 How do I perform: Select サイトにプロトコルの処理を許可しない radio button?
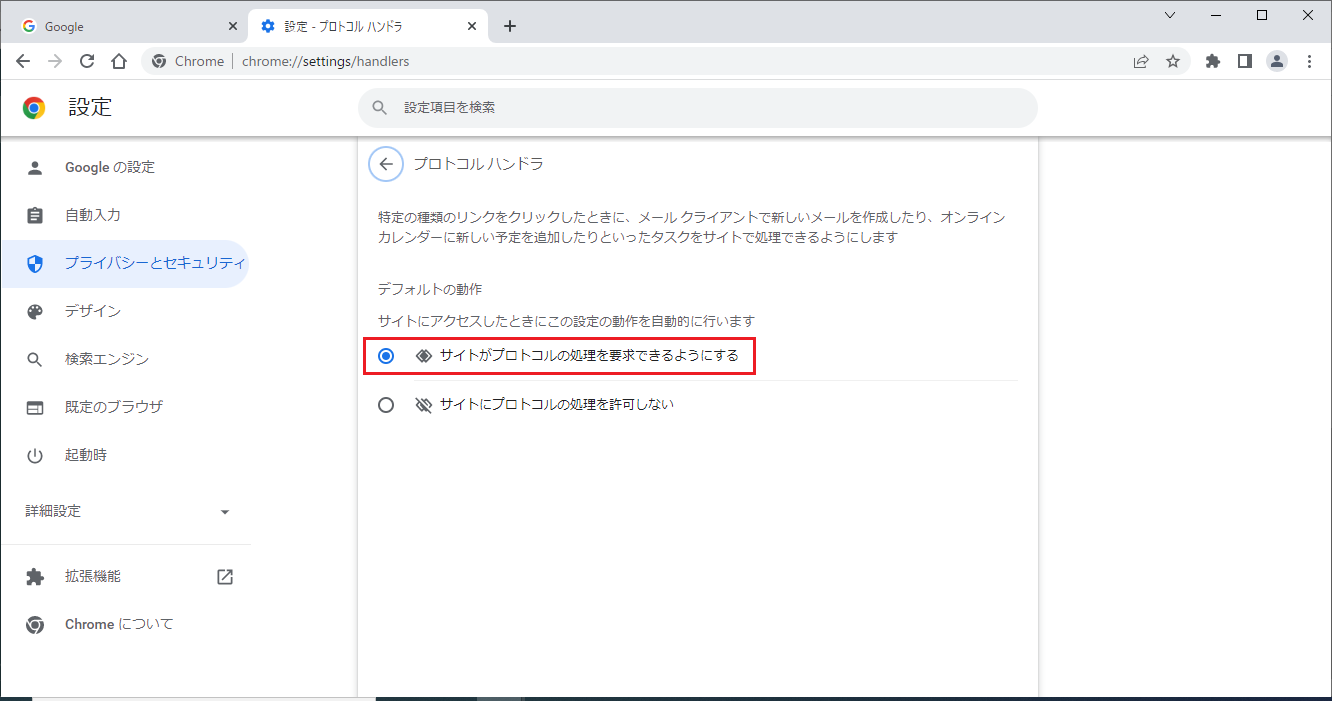tap(386, 405)
